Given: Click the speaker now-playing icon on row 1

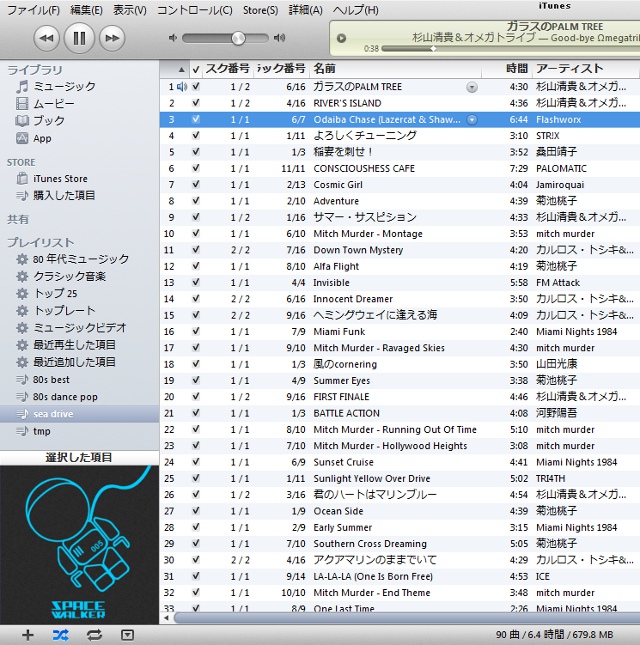Looking at the screenshot, I should [182, 87].
